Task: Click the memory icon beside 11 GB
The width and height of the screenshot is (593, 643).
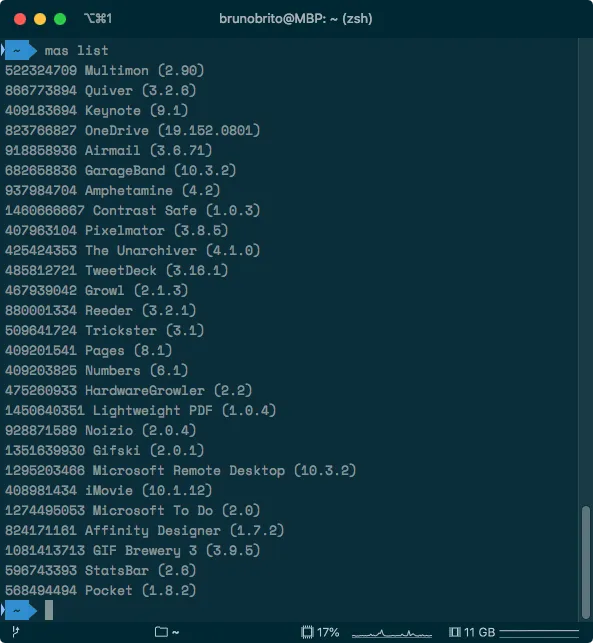Action: point(454,632)
